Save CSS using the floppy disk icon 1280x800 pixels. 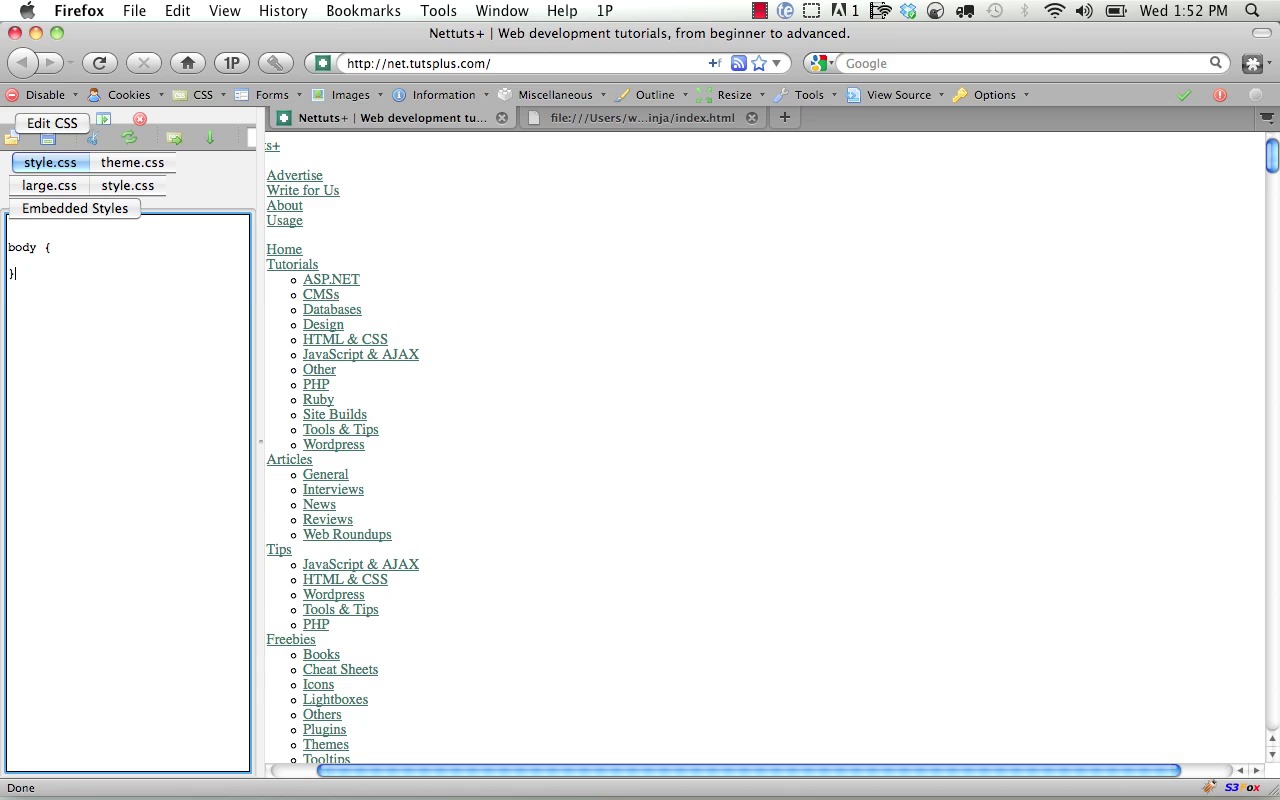tap(48, 140)
